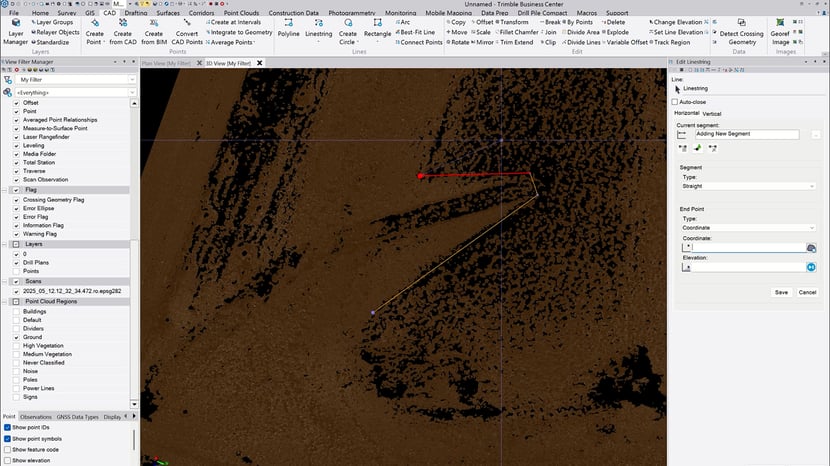Viewport: 830px width, 466px height.
Task: Choose the Rotate command
Action: tap(458, 42)
